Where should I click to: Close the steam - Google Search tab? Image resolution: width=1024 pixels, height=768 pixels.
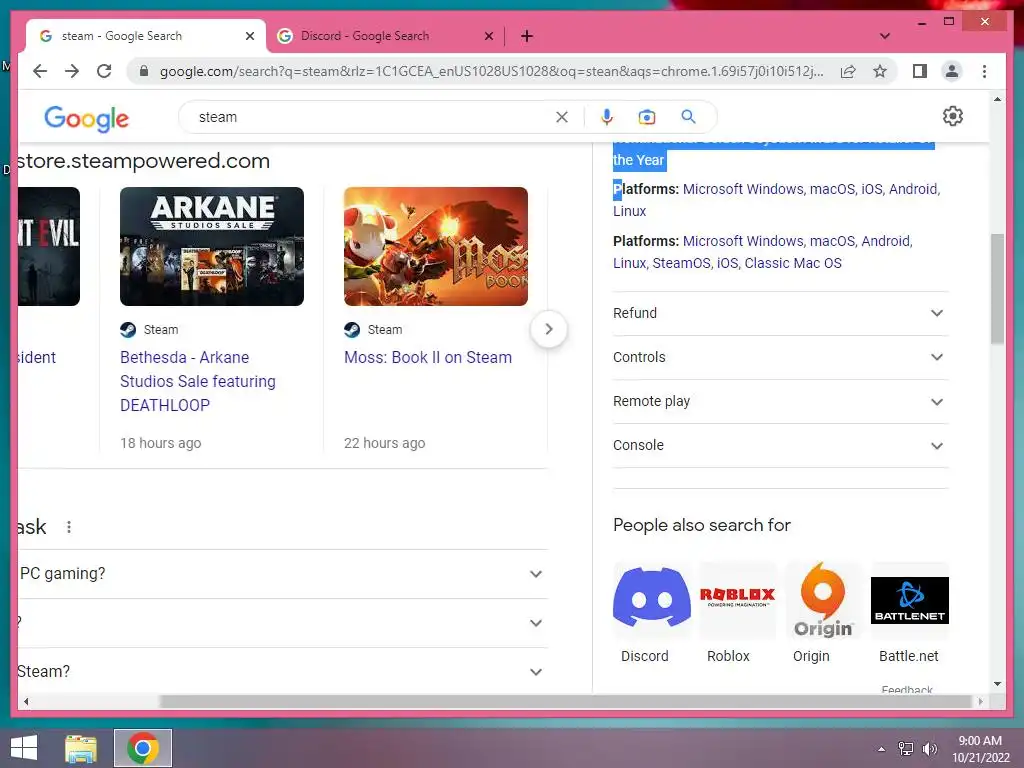[249, 36]
